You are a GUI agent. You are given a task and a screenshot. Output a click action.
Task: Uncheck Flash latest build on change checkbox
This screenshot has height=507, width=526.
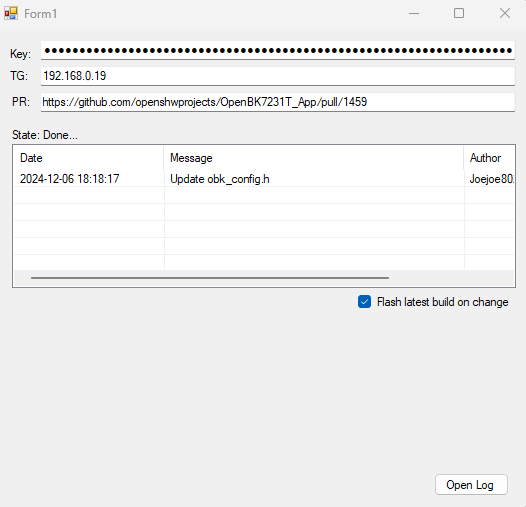[364, 302]
